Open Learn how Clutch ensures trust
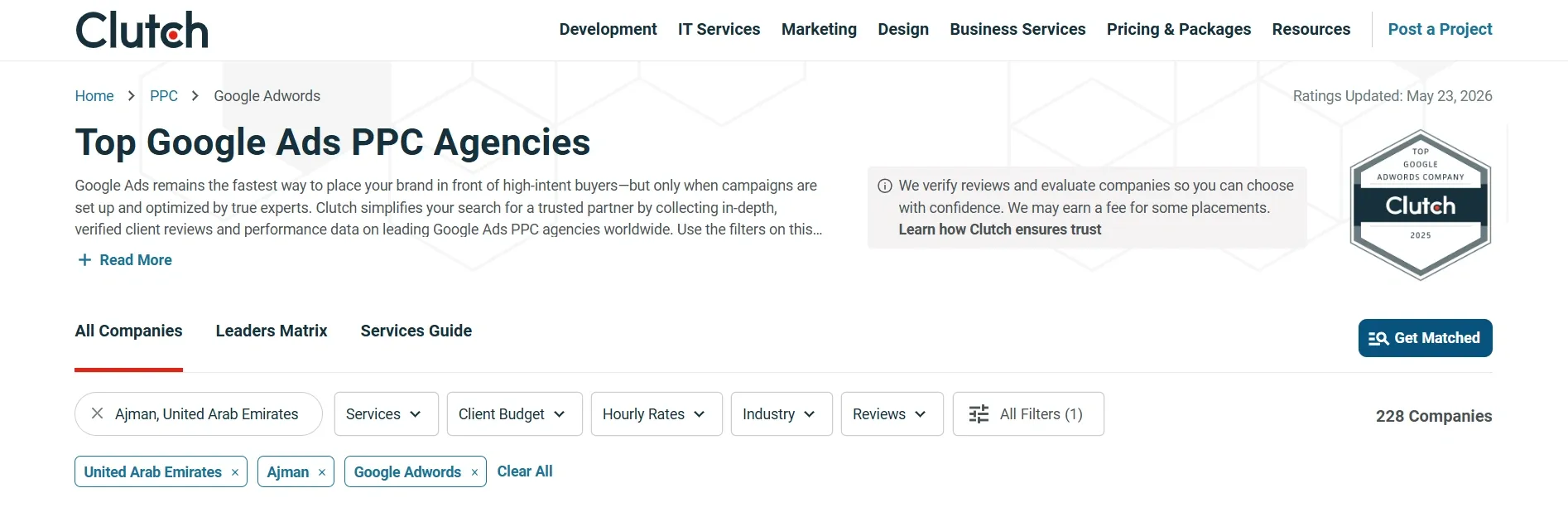This screenshot has height=522, width=1568. point(999,230)
